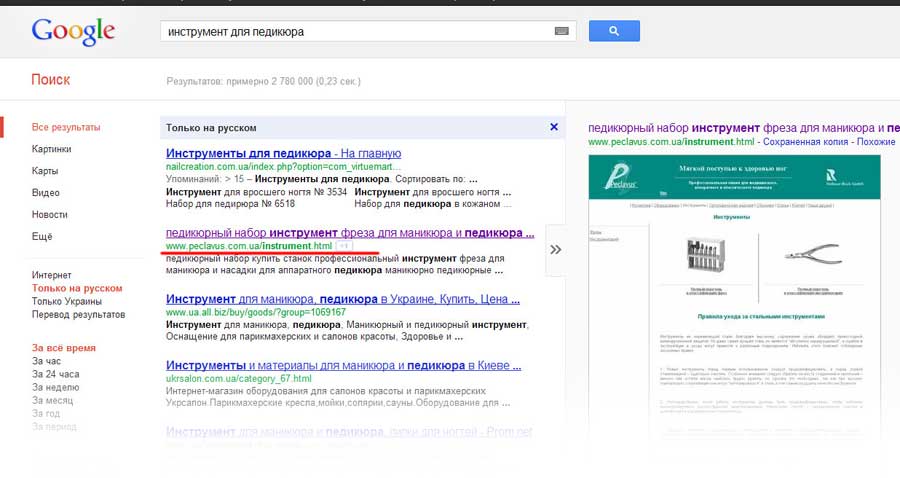
Task: Close the 'Только на русском' filter bar
Action: pos(554,127)
